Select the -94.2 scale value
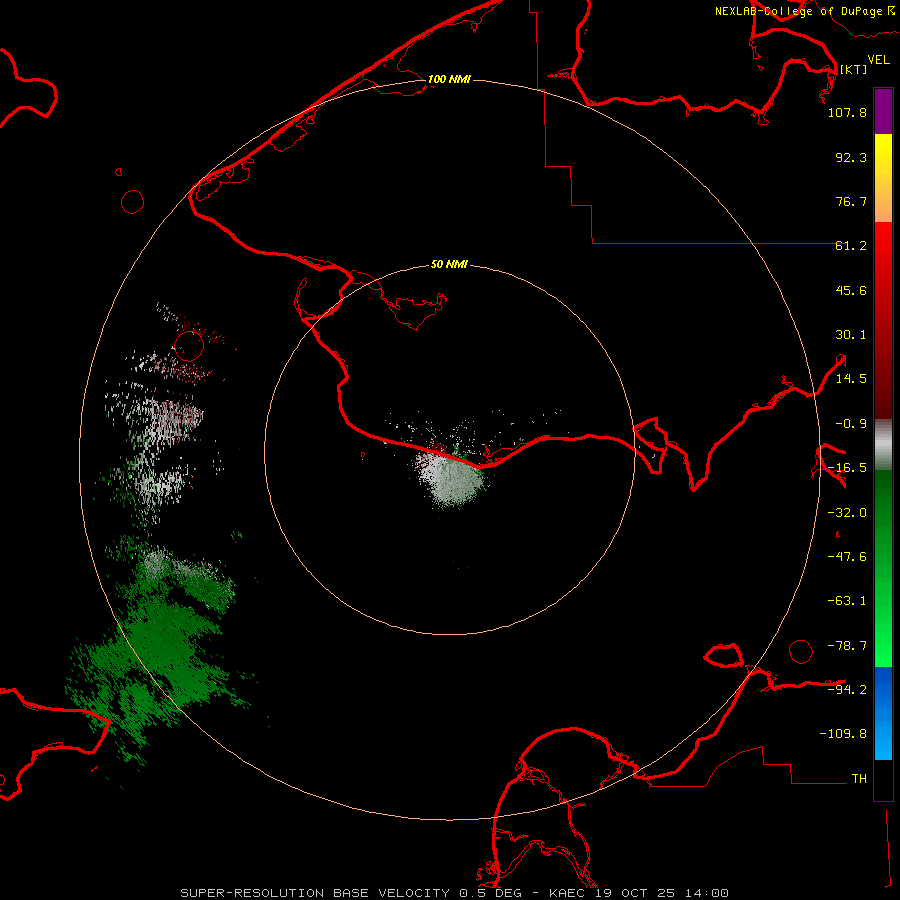This screenshot has height=900, width=900. (x=847, y=689)
